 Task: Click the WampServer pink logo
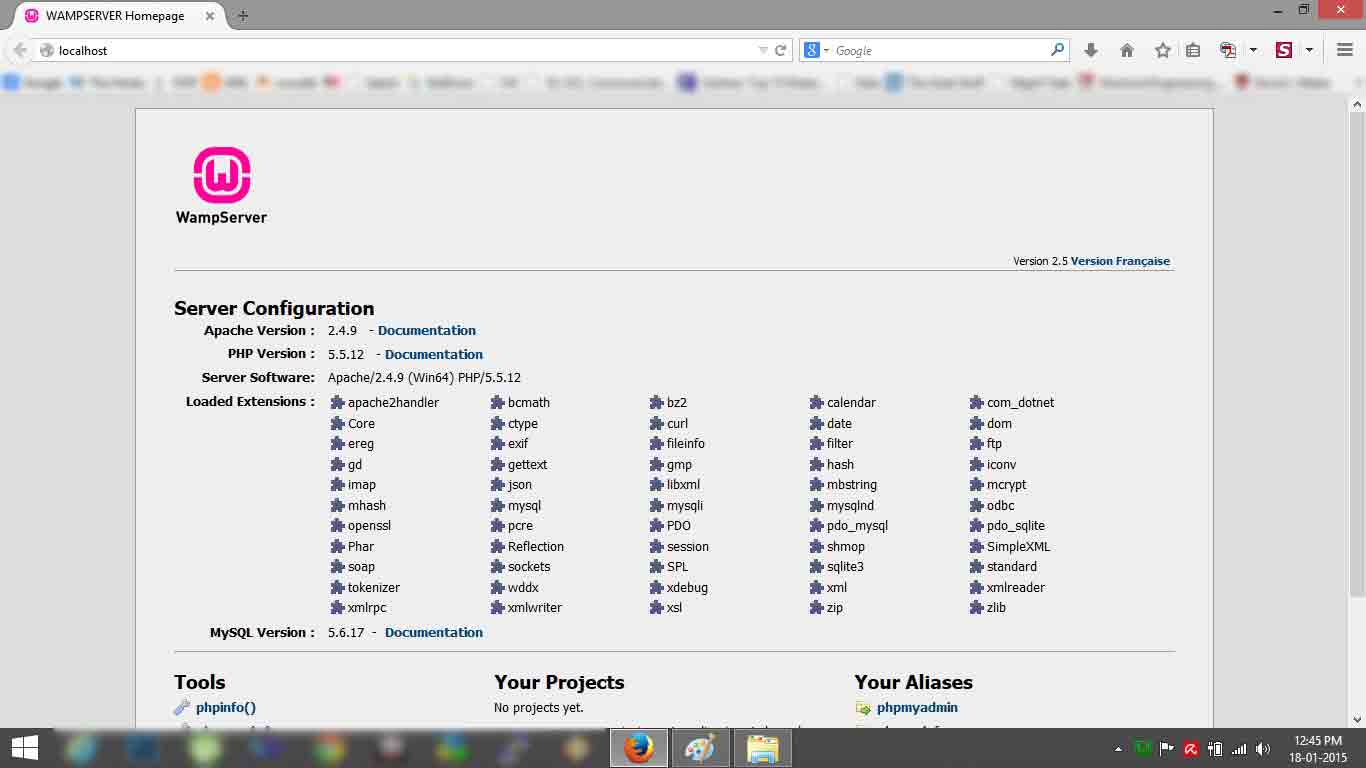(221, 176)
